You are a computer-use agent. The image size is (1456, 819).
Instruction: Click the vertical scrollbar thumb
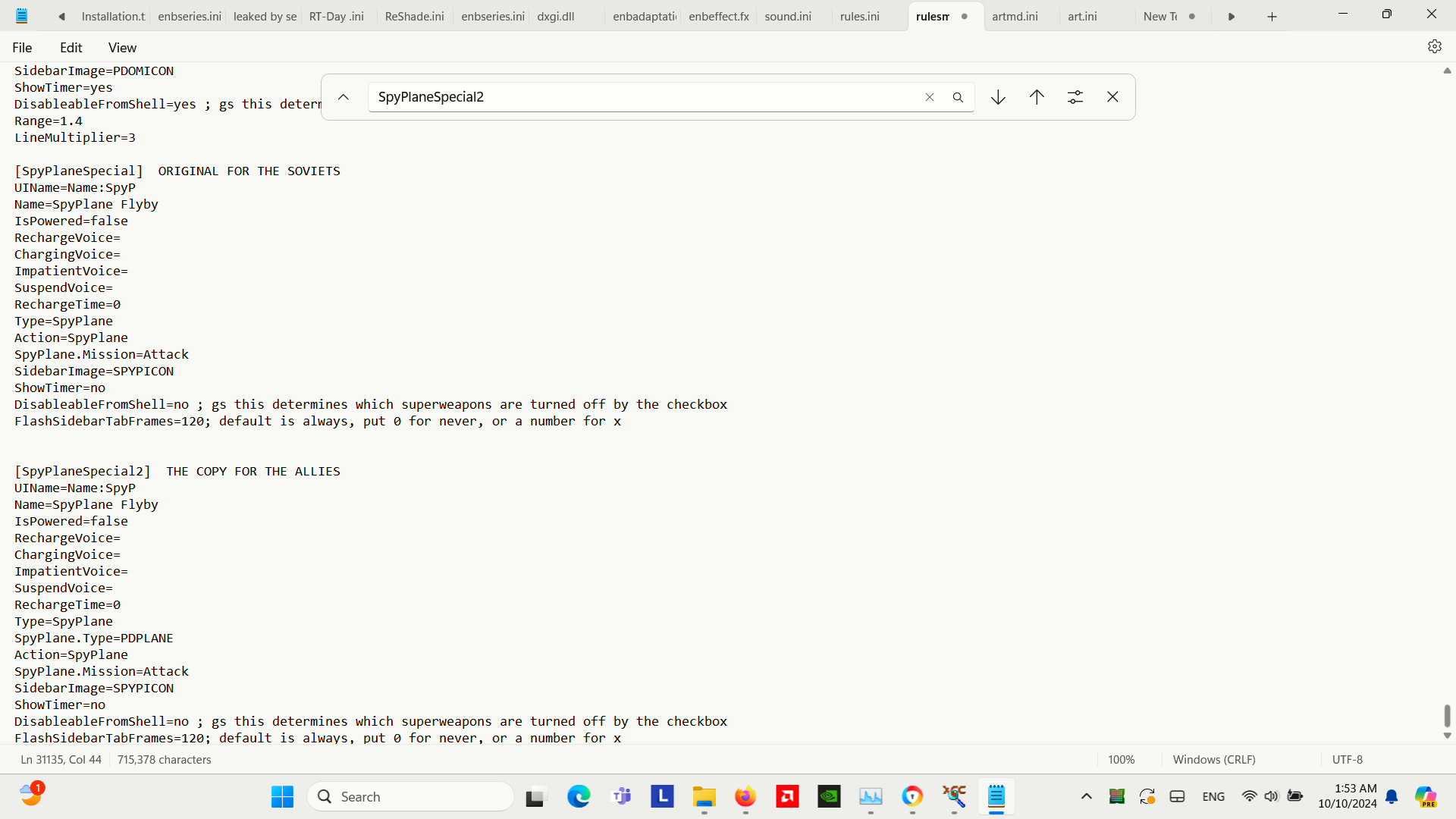1447,717
